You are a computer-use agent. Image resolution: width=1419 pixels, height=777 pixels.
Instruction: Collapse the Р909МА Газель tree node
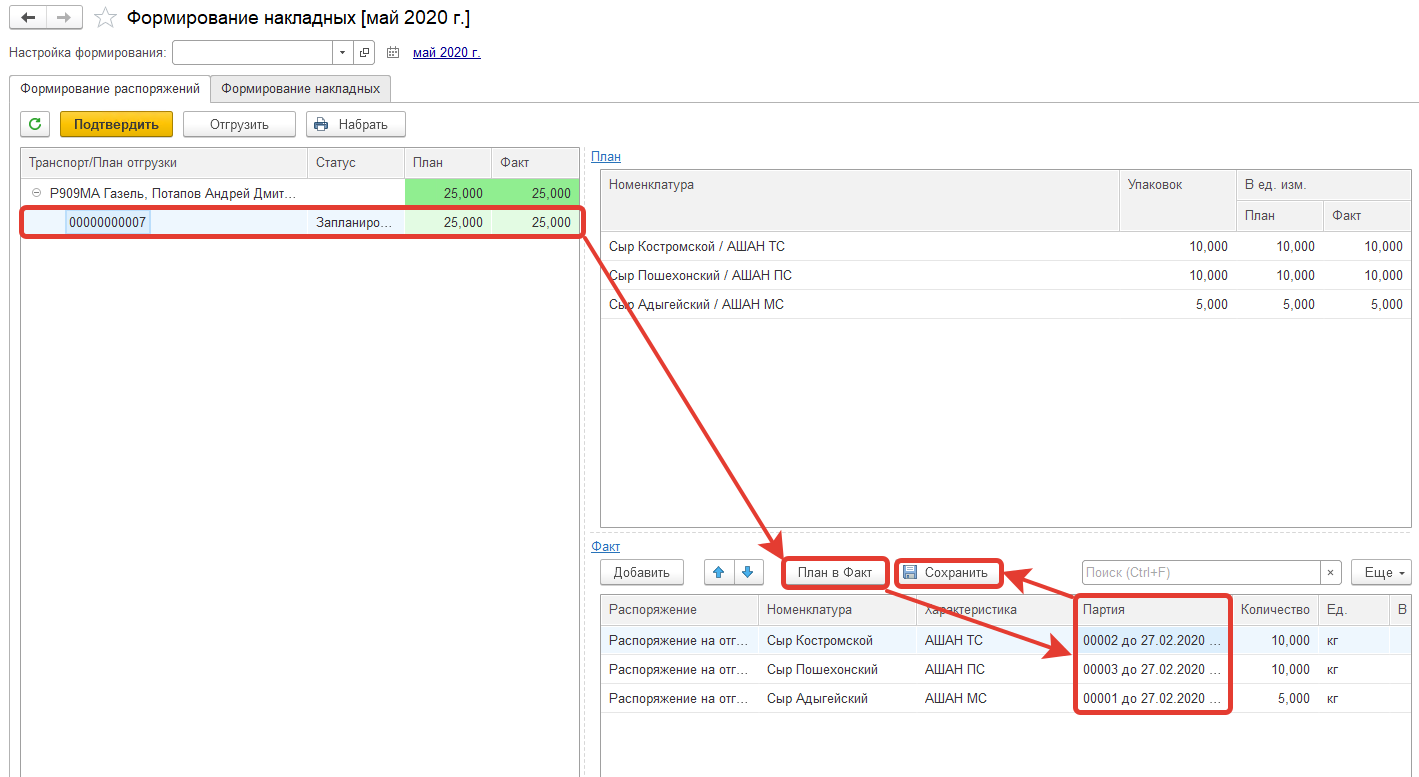point(36,193)
